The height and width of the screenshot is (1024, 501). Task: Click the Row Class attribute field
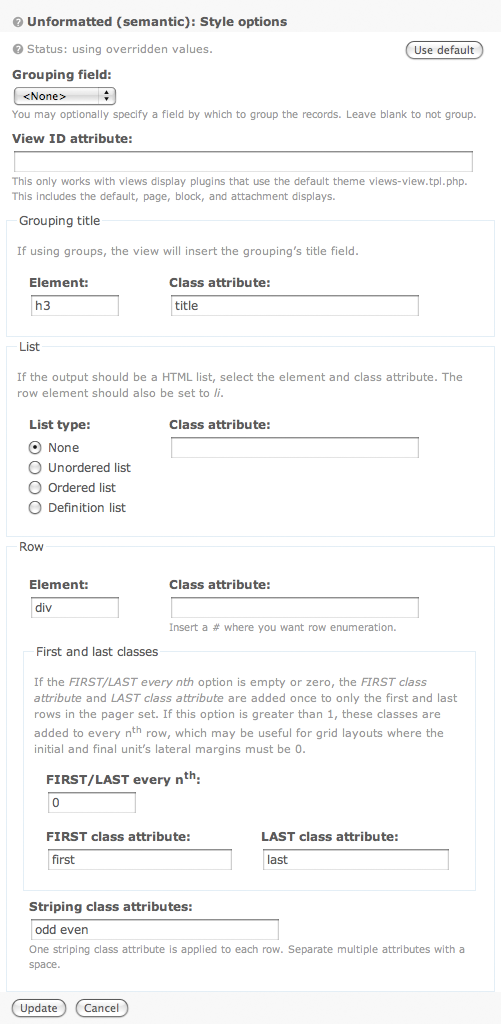[295, 607]
